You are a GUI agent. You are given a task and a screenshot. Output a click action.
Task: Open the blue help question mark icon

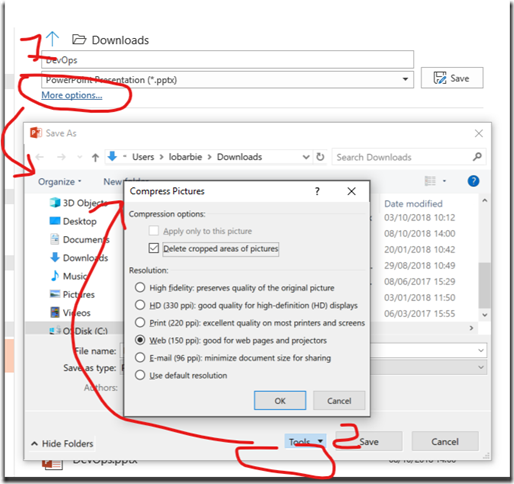point(473,181)
